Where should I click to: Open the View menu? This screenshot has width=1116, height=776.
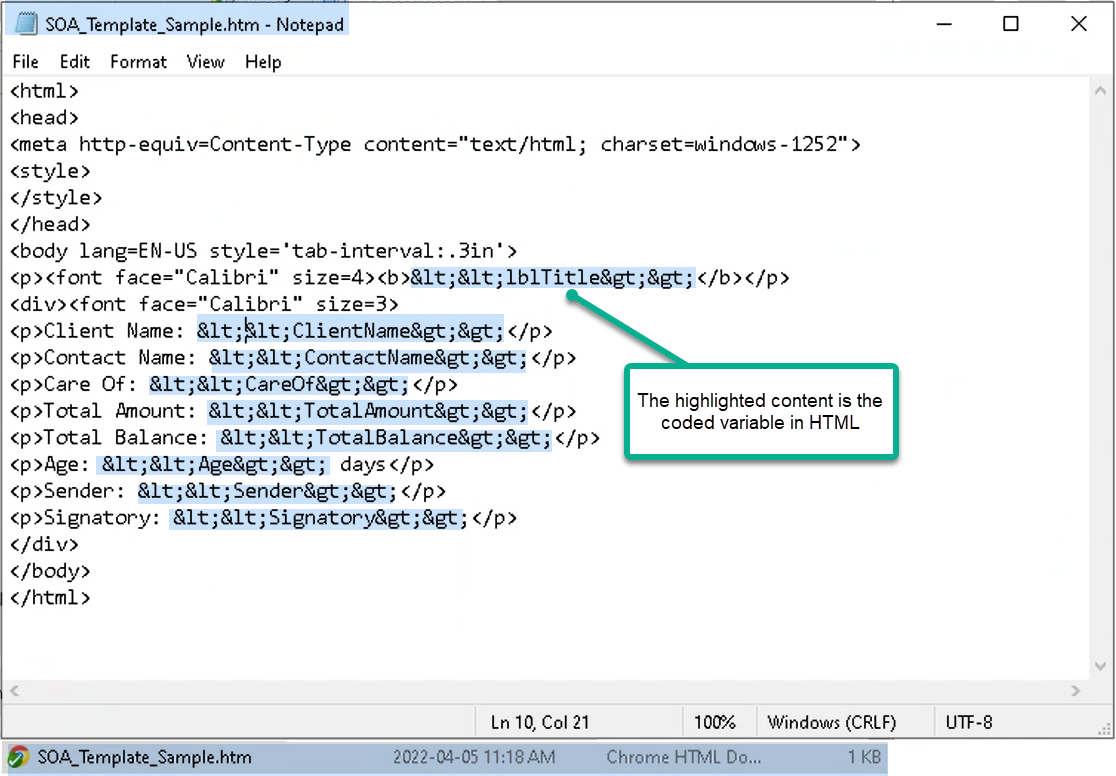click(x=206, y=62)
